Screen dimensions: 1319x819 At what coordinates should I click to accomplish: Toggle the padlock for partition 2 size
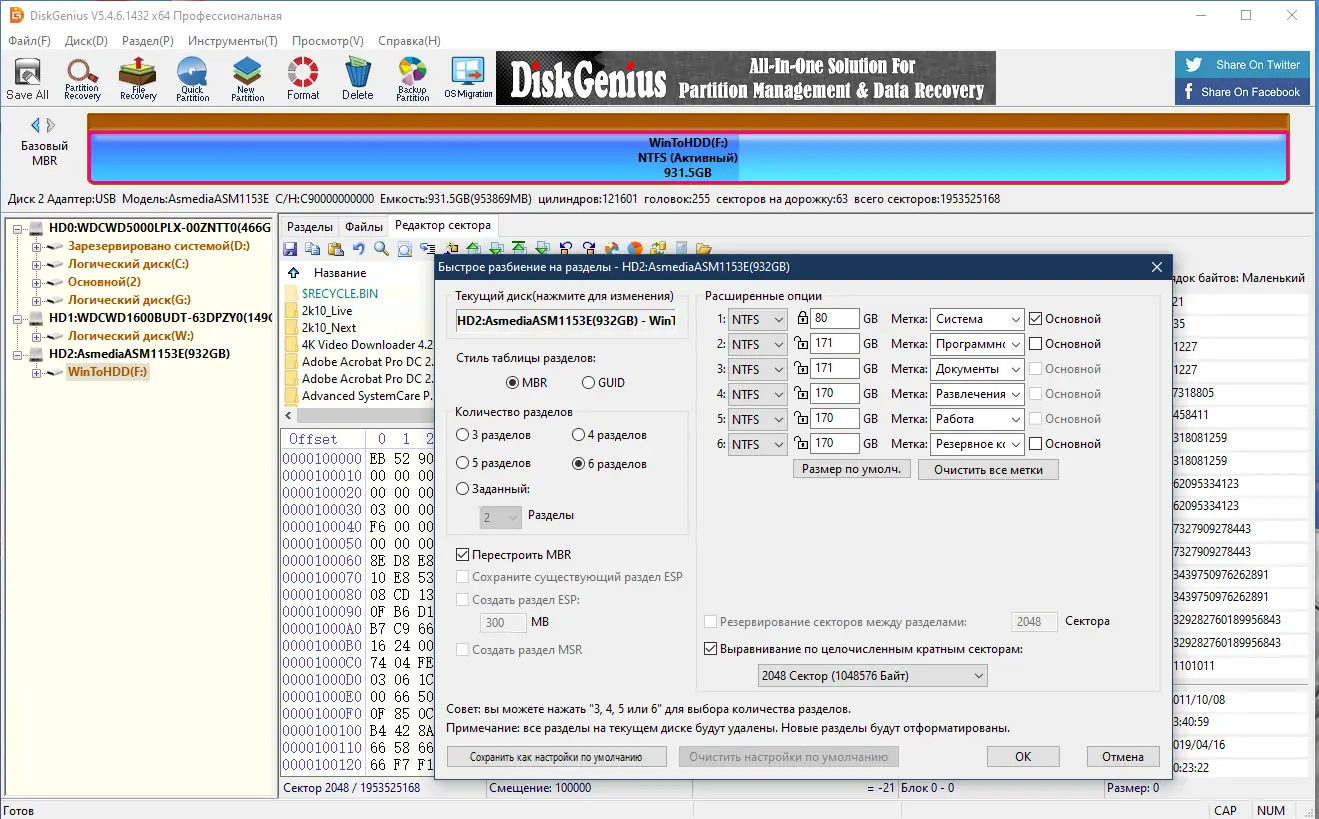click(x=801, y=344)
